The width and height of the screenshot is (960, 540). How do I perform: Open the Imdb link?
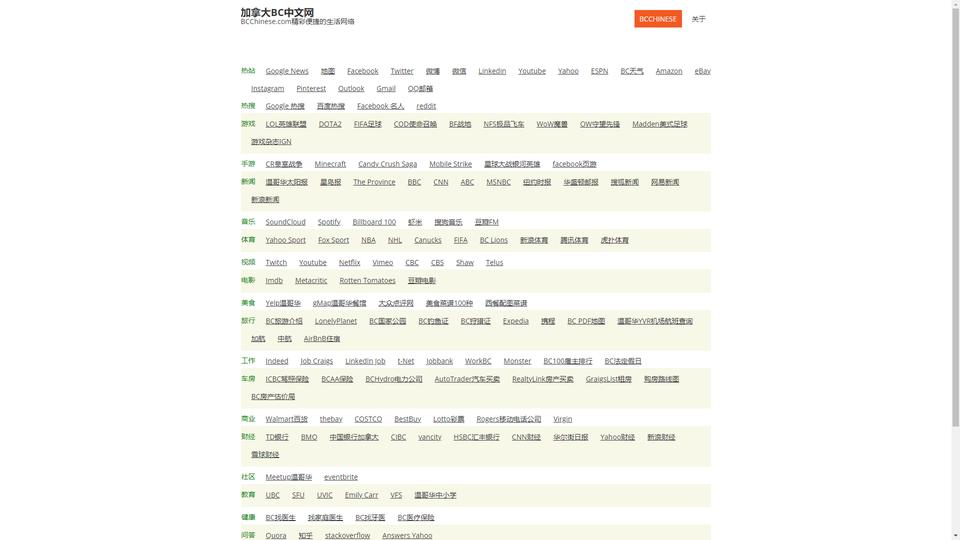(x=274, y=280)
